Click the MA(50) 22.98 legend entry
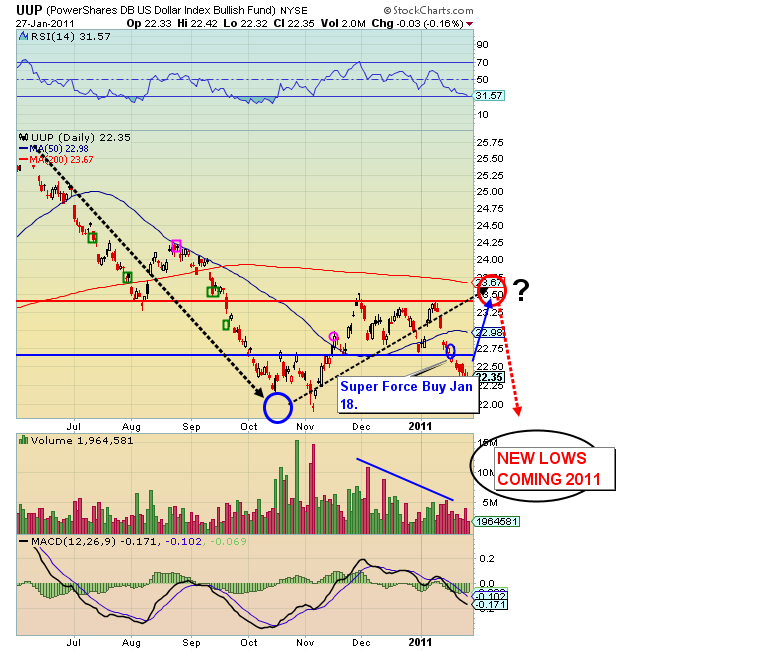 pyautogui.click(x=58, y=149)
